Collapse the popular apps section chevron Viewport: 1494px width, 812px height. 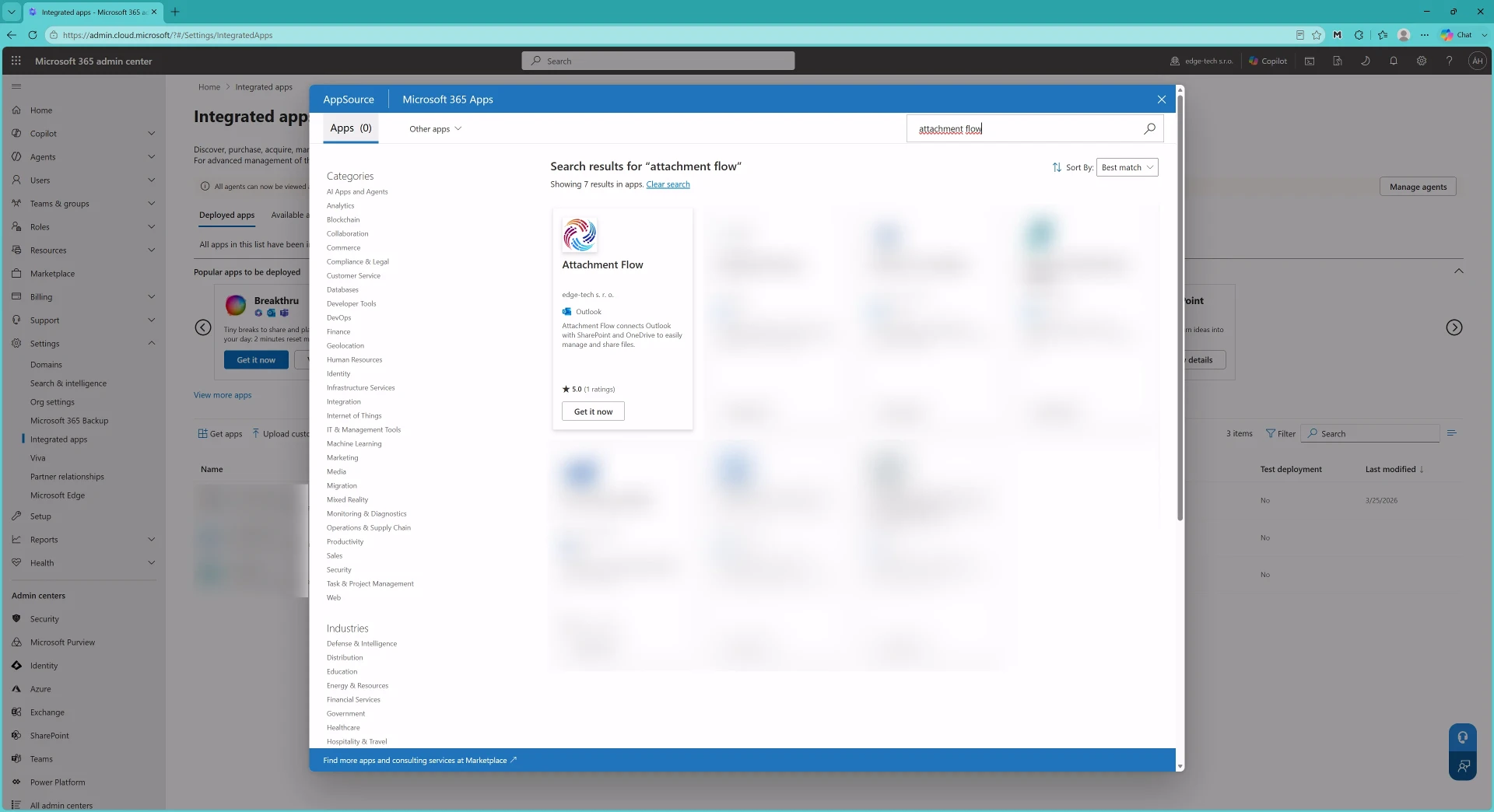(1459, 271)
